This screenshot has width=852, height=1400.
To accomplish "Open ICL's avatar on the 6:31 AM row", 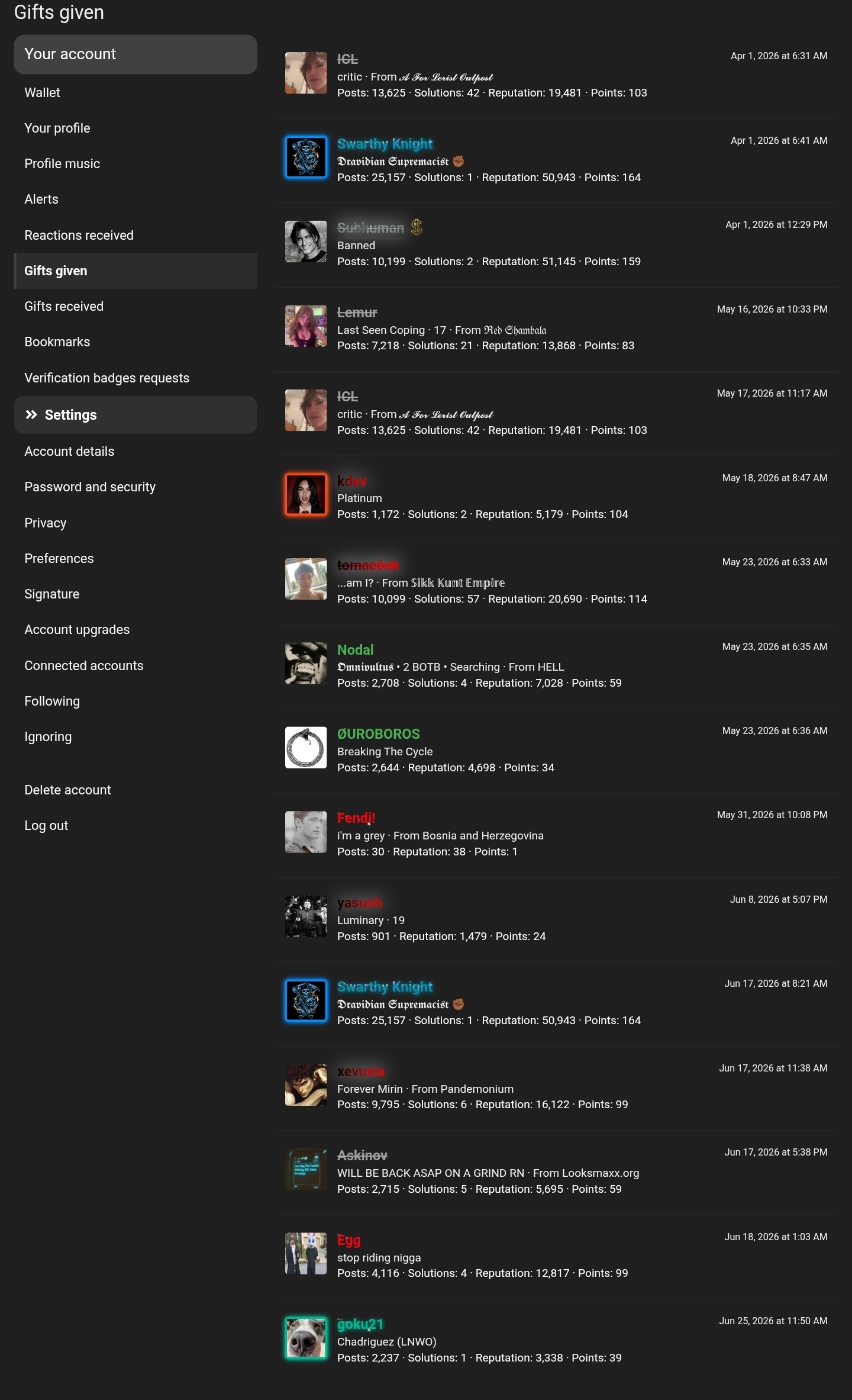I will (x=306, y=73).
